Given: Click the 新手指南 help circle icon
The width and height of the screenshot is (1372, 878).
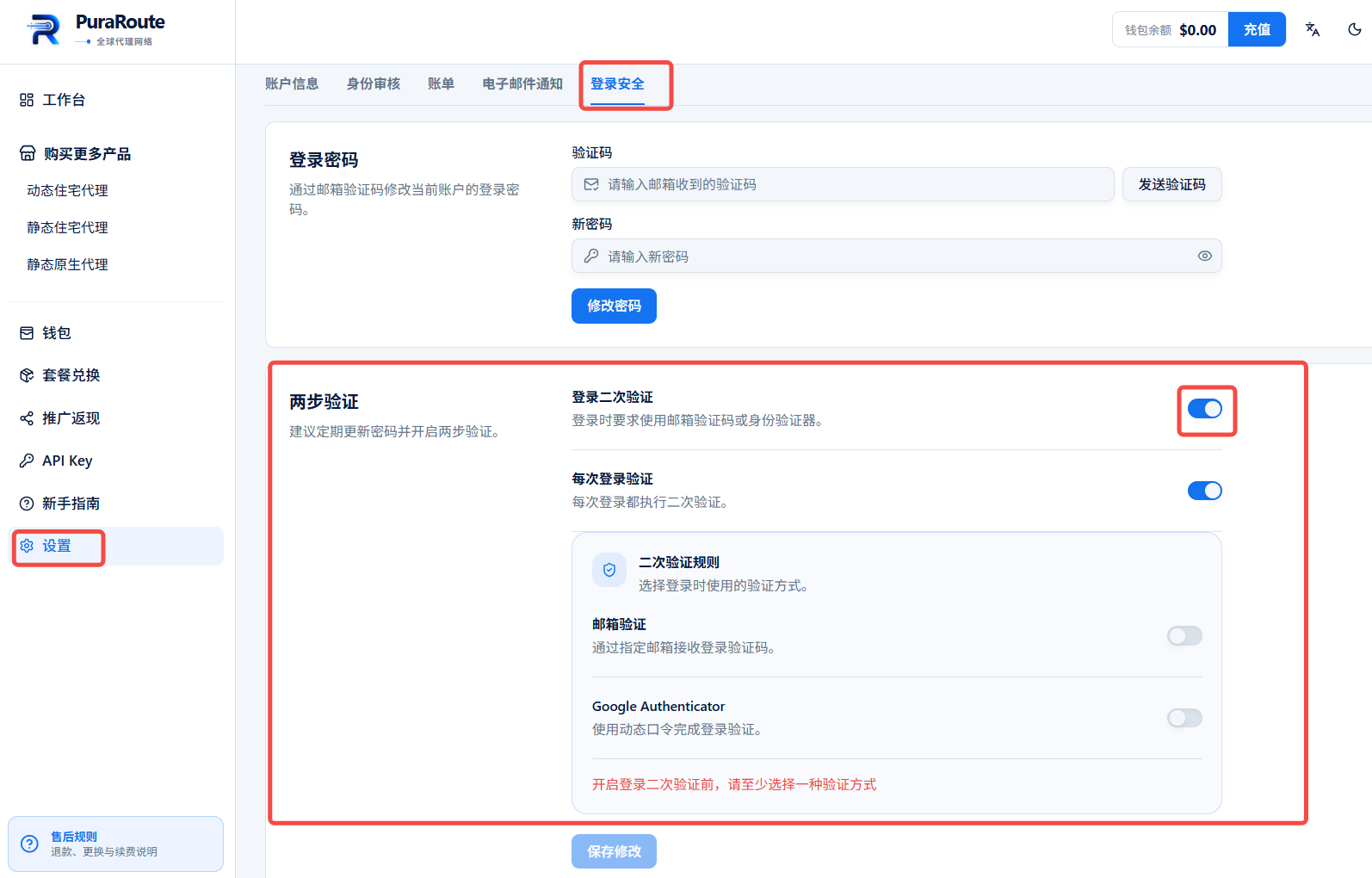Looking at the screenshot, I should point(27,504).
